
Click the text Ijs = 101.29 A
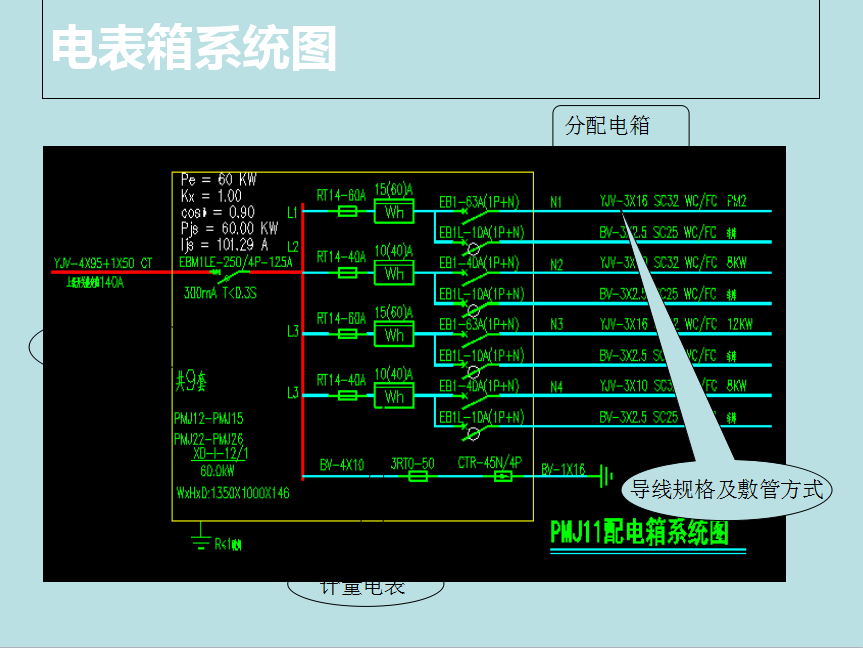pos(225,244)
